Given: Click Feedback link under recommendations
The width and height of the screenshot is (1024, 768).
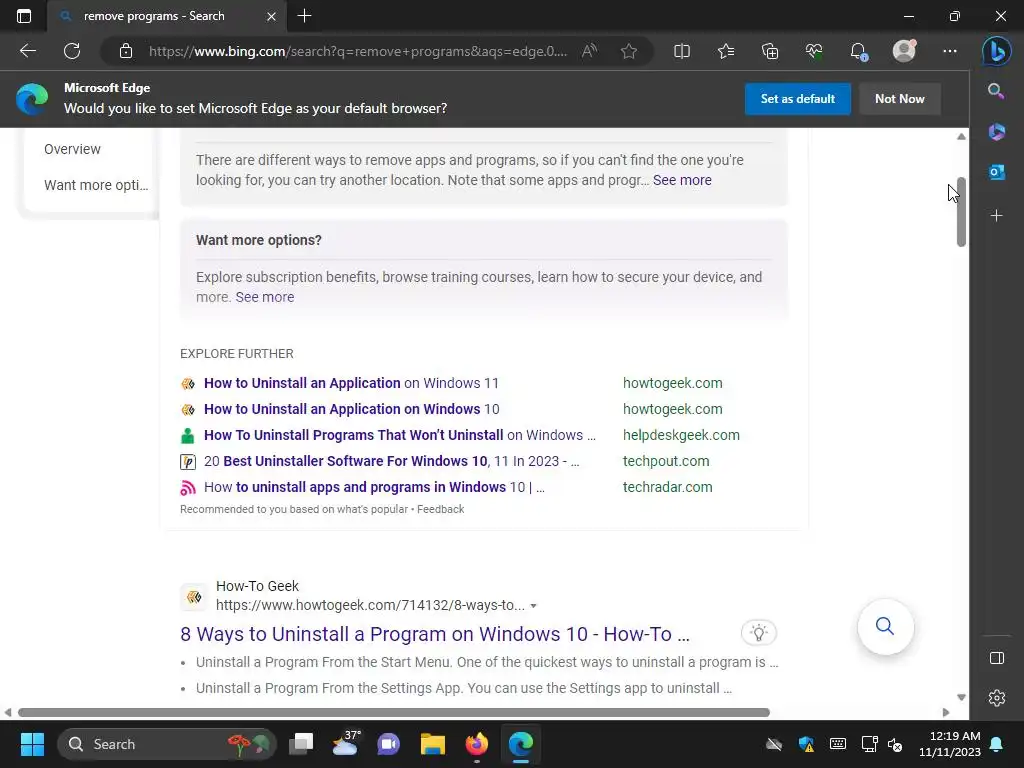Looking at the screenshot, I should coord(440,509).
